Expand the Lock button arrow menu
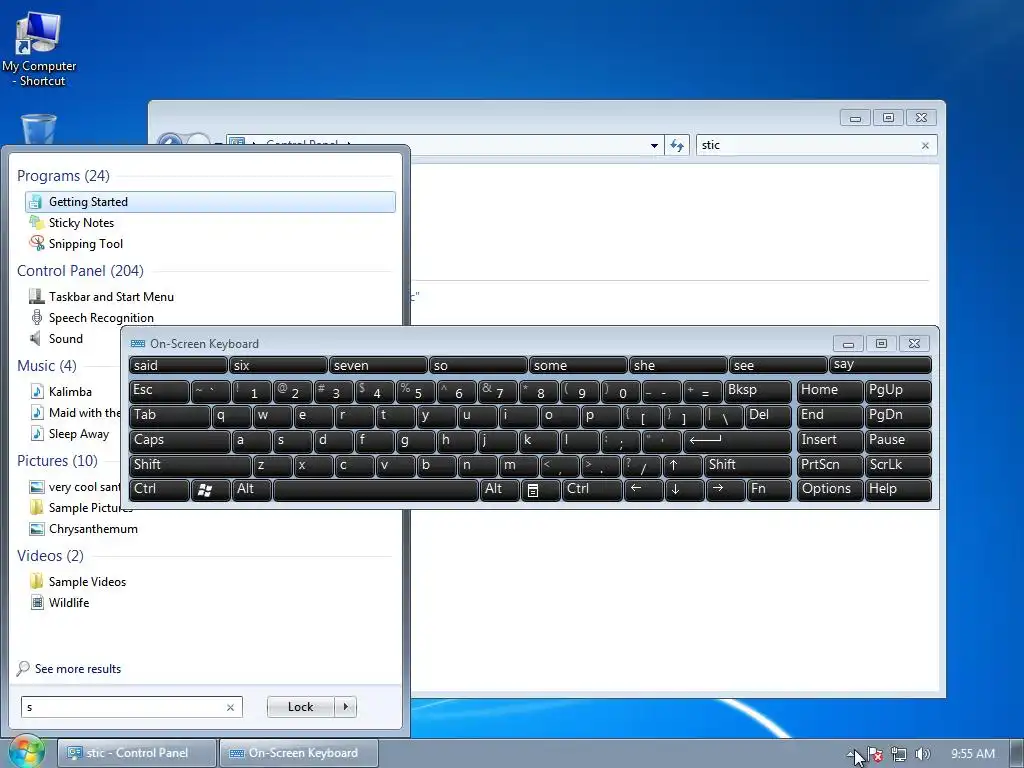This screenshot has width=1024, height=768. 345,707
